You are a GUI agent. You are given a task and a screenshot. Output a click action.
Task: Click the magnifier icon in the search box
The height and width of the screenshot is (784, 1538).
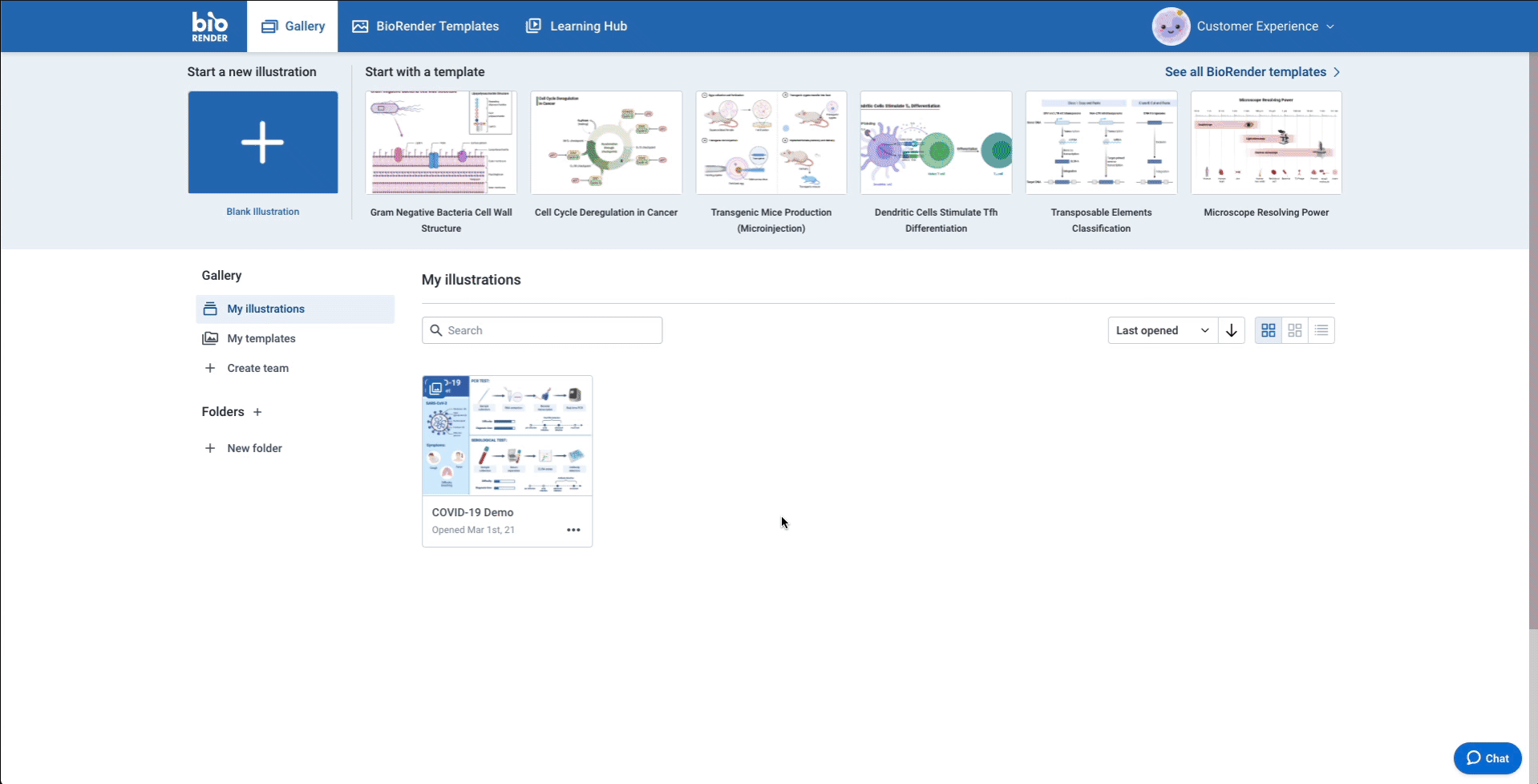436,330
